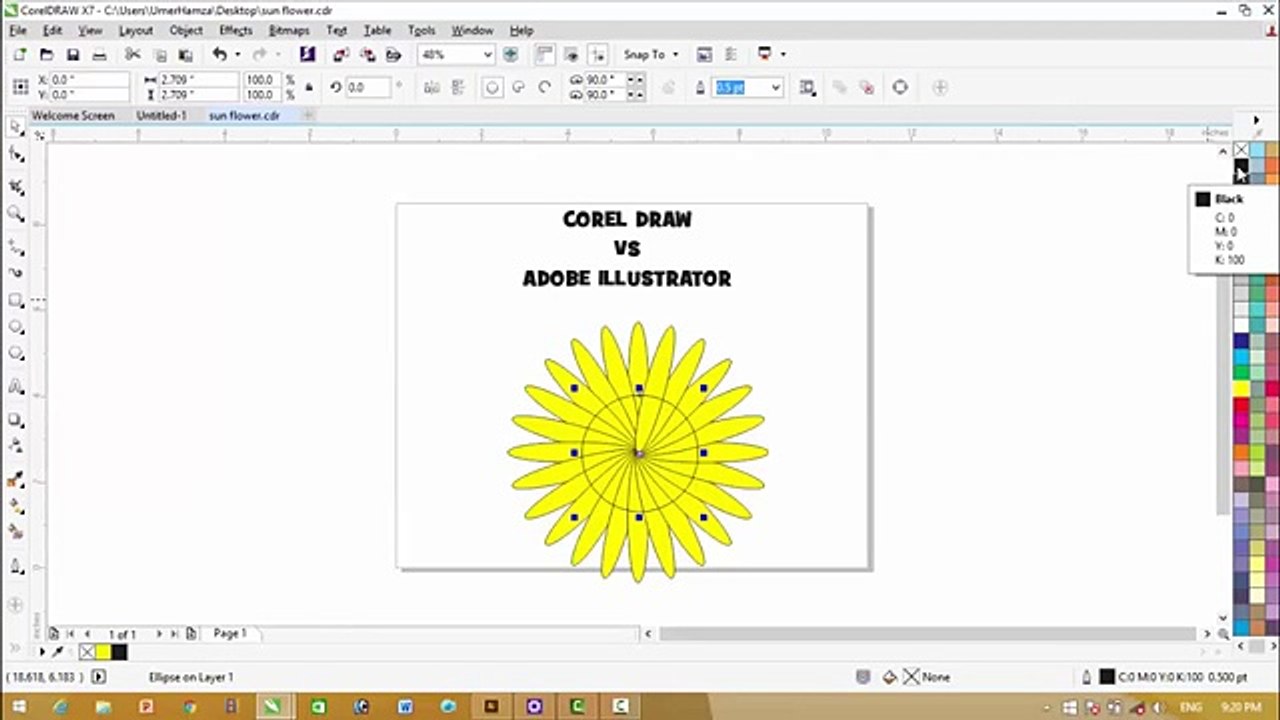
Task: Click the Paste icon in toolbar
Action: pos(186,55)
